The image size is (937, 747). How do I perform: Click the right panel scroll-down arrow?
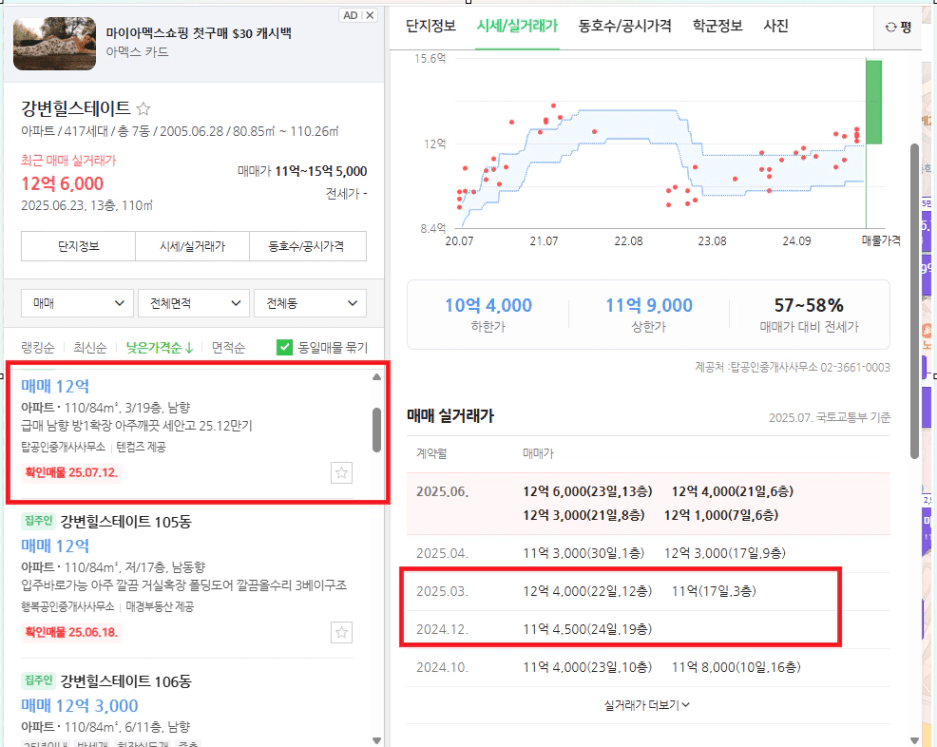pos(915,740)
